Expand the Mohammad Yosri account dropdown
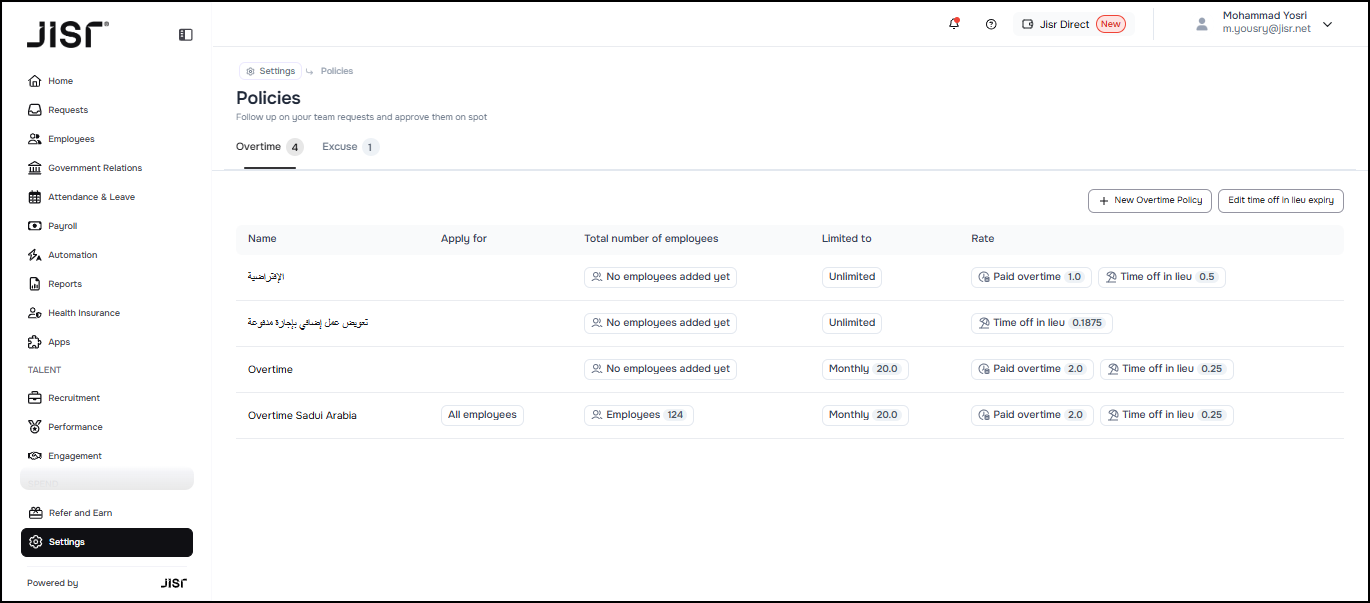Screen dimensions: 1370x603 coord(1327,24)
